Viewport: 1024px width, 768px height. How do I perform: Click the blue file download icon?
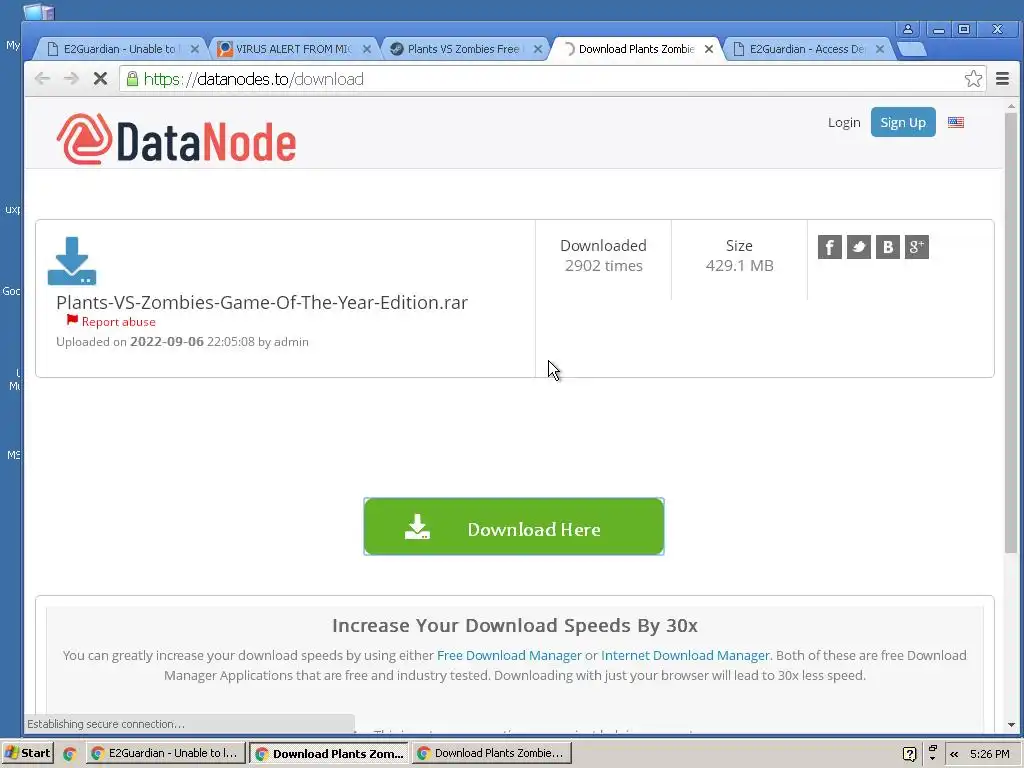click(72, 261)
